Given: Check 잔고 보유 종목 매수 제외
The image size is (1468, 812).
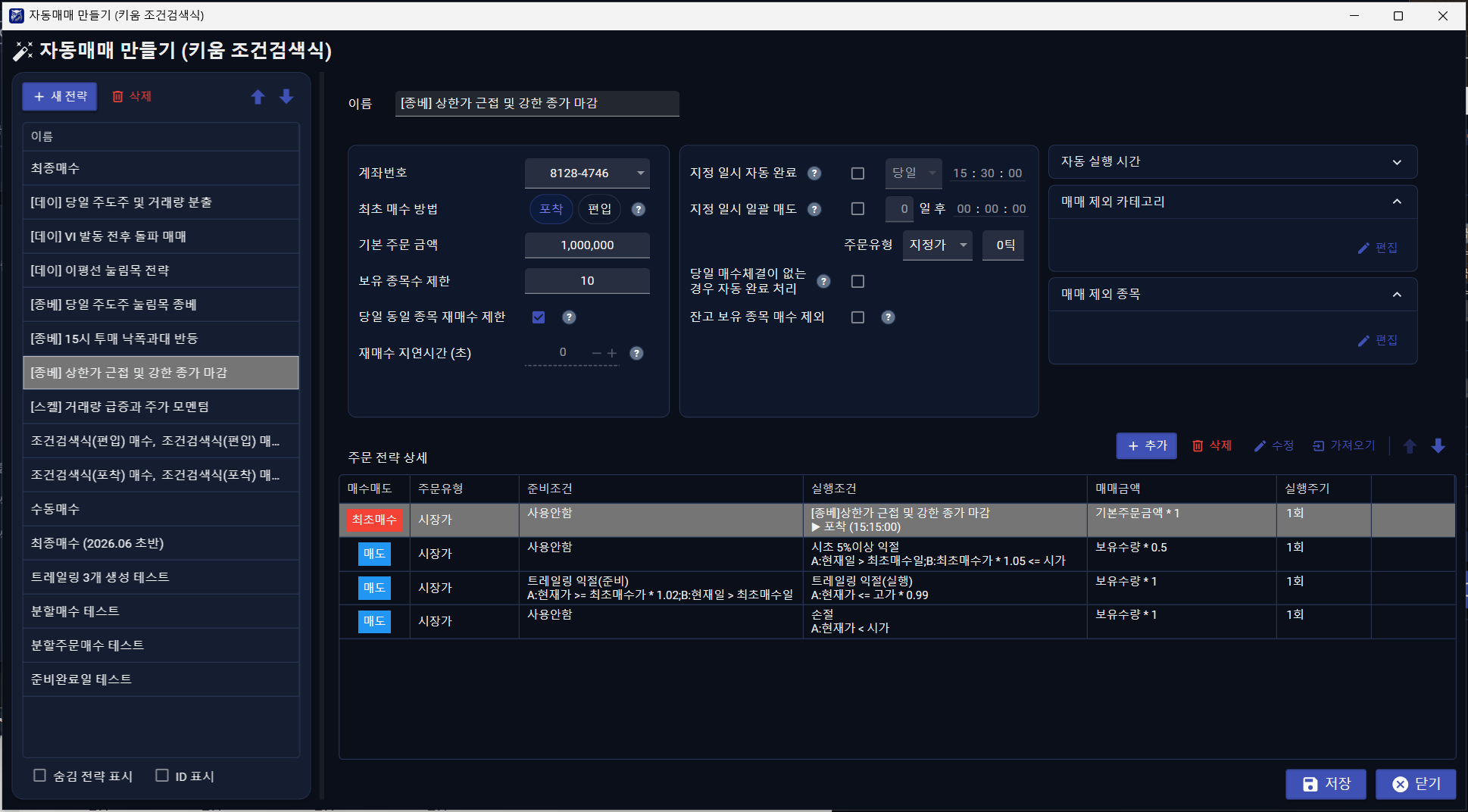Looking at the screenshot, I should [x=857, y=317].
